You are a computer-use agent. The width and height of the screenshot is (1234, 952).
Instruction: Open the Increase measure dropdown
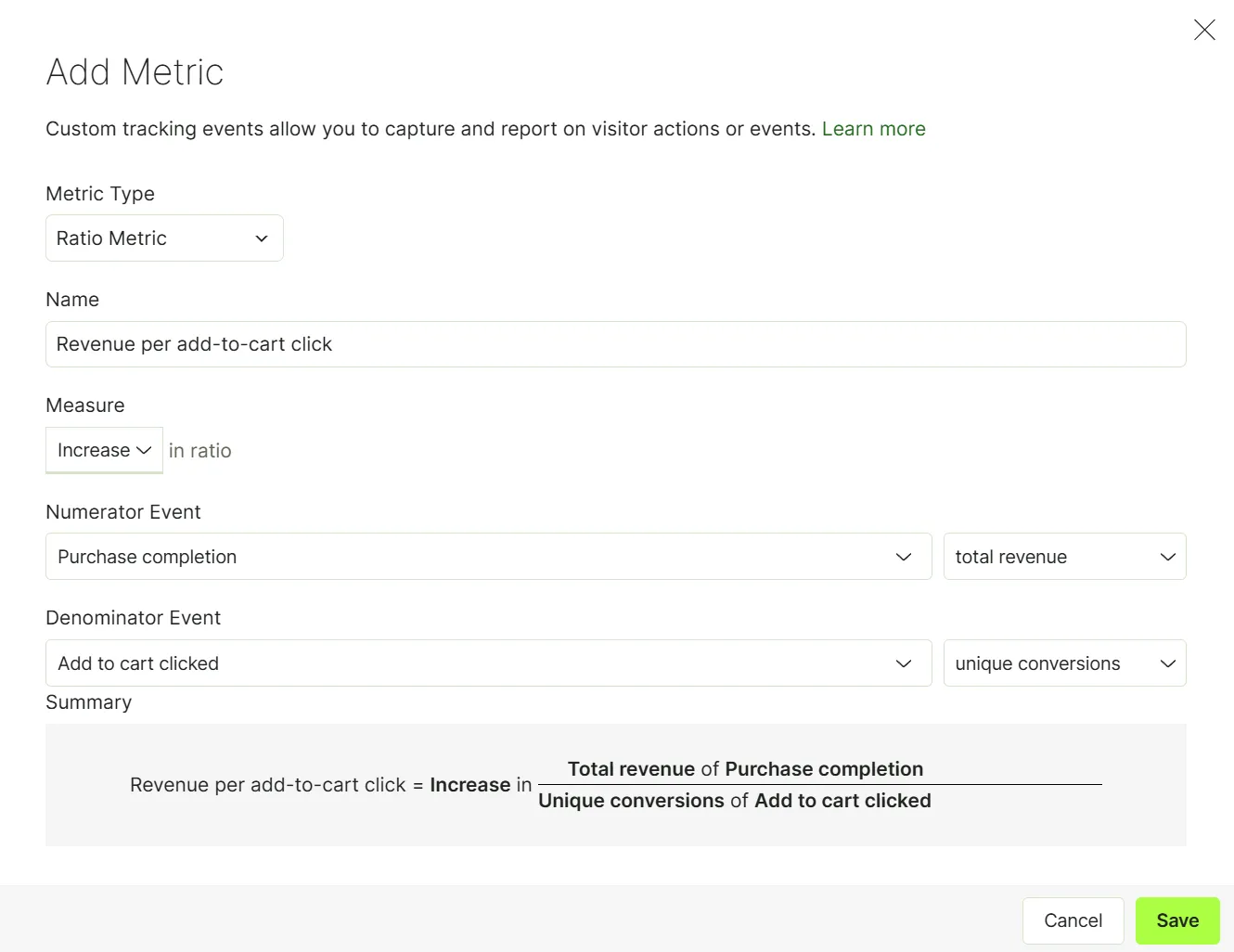tap(104, 450)
